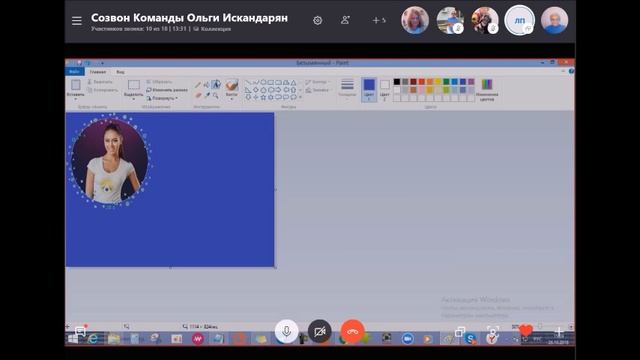Image resolution: width=640 pixels, height=360 pixels.
Task: Open more call options plus icon
Action: tap(559, 331)
